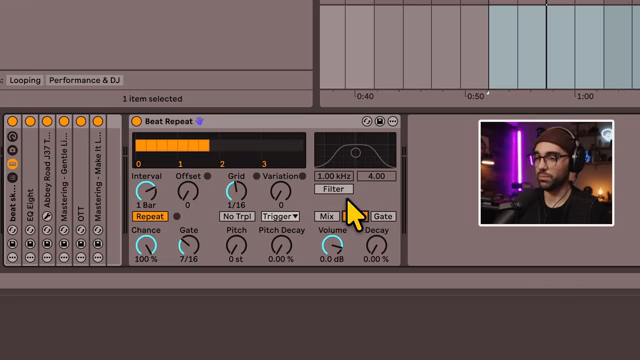Toggle the Filter switch
Screen dimensions: 640x360
tap(333, 189)
